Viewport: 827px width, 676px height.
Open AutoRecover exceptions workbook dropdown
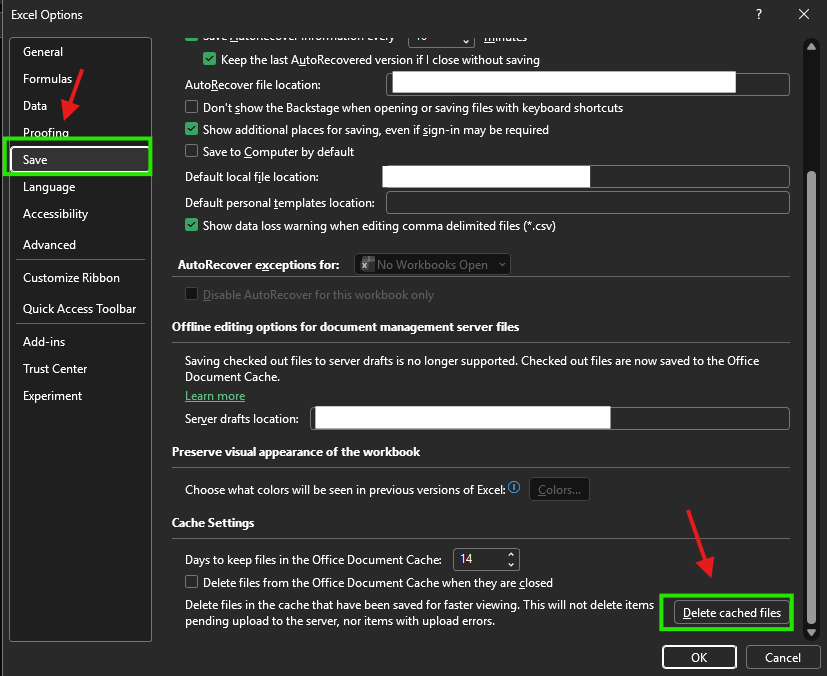432,265
